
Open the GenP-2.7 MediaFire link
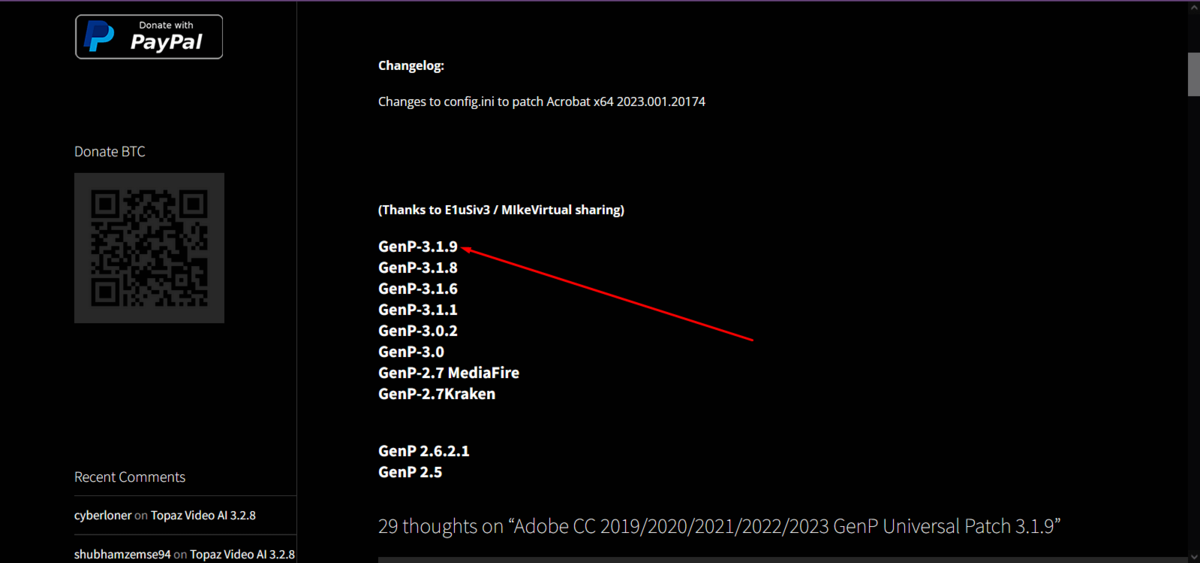point(449,372)
